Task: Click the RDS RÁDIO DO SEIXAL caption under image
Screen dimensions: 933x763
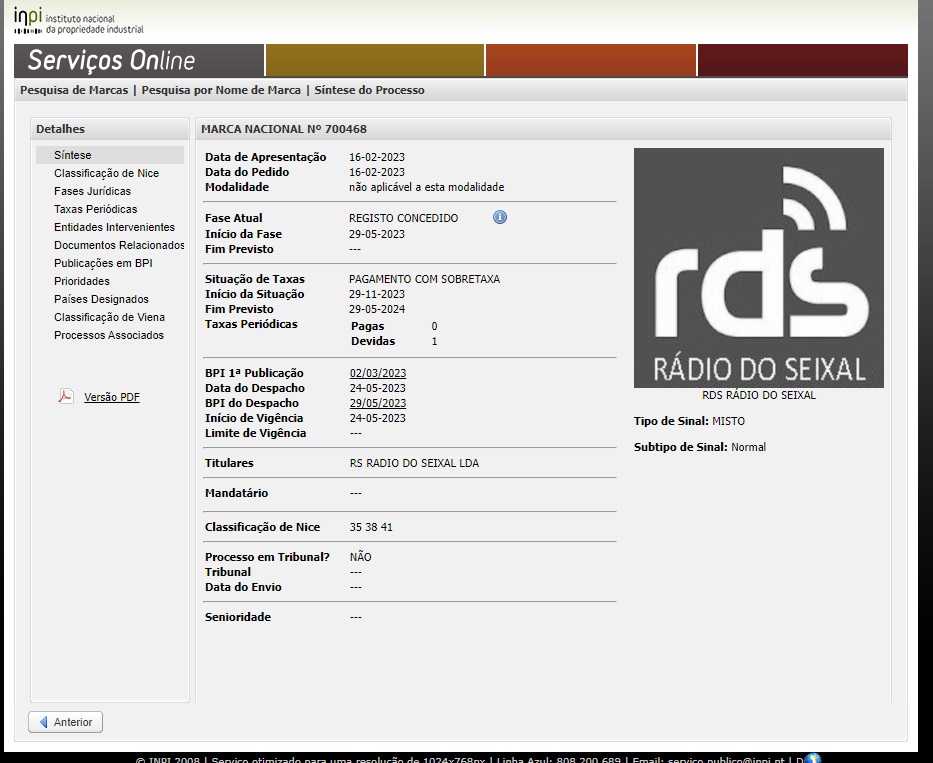Action: tap(759, 395)
